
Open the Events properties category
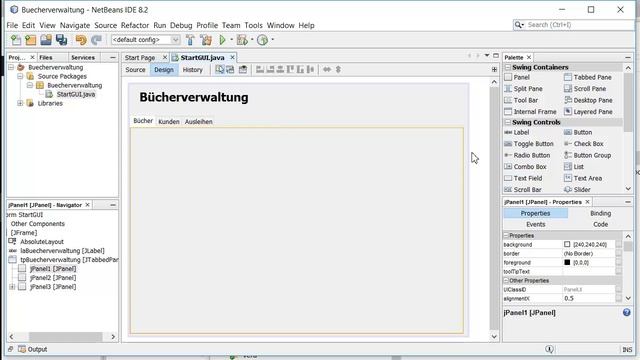(536, 224)
